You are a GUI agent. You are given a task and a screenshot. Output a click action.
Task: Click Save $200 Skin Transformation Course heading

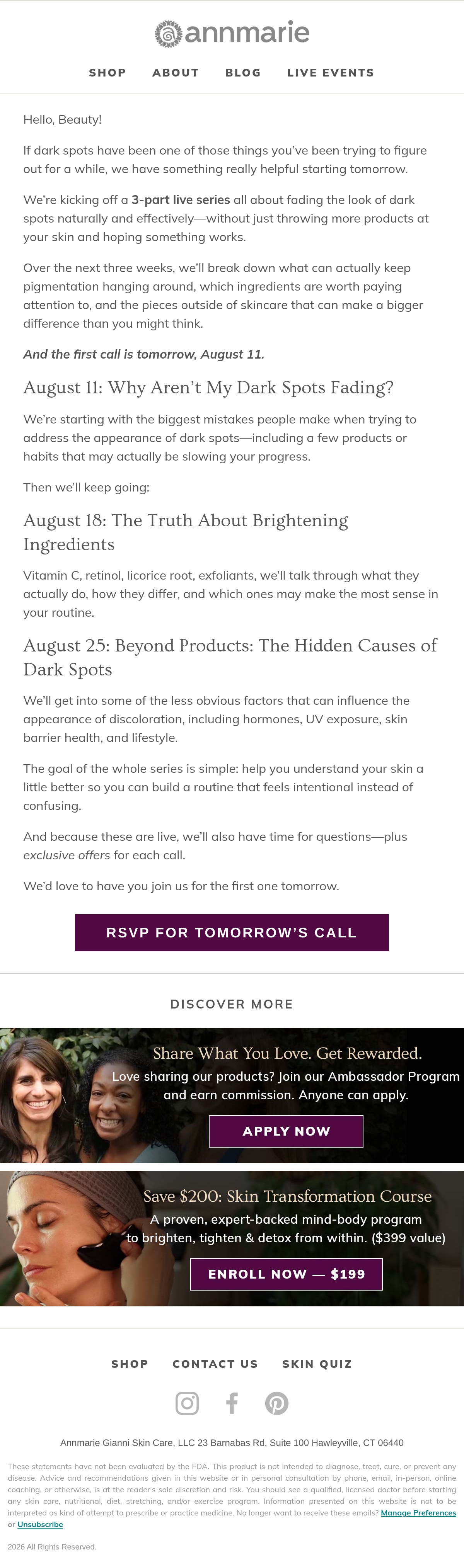[x=287, y=1196]
